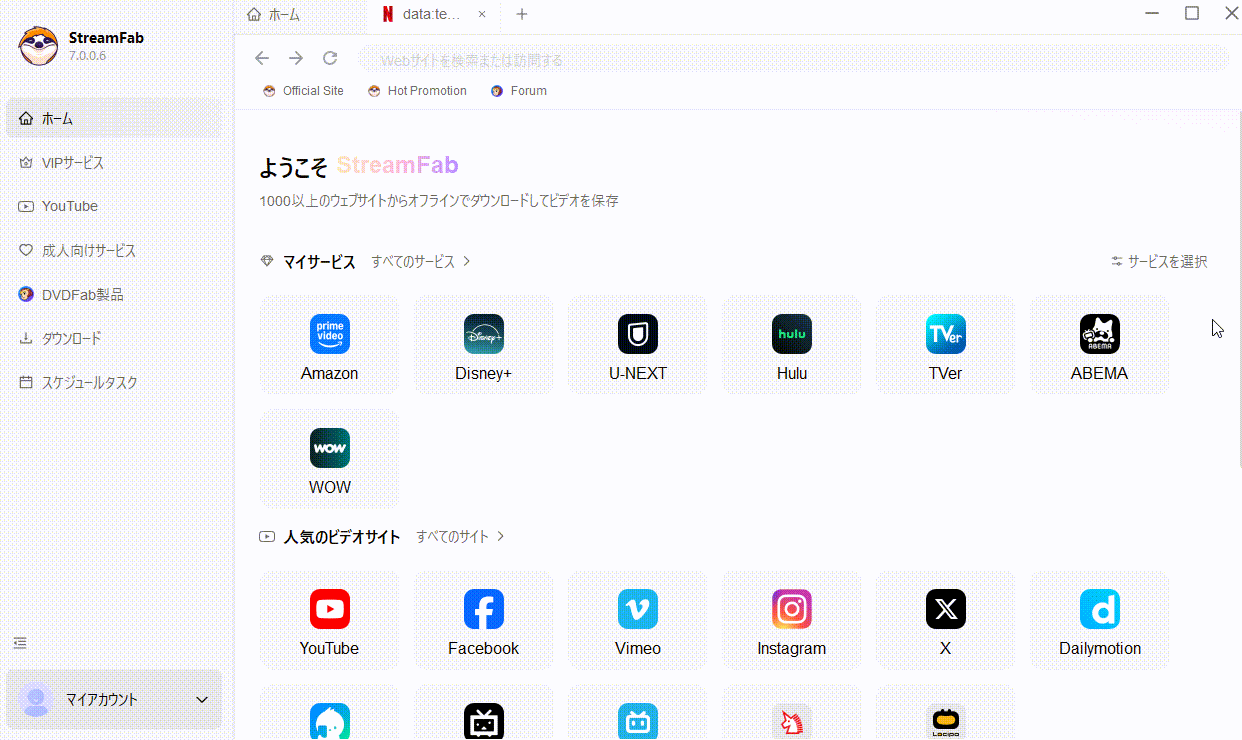Open すべてのサービス with the chevron arrow
The width and height of the screenshot is (1242, 740).
(x=419, y=261)
